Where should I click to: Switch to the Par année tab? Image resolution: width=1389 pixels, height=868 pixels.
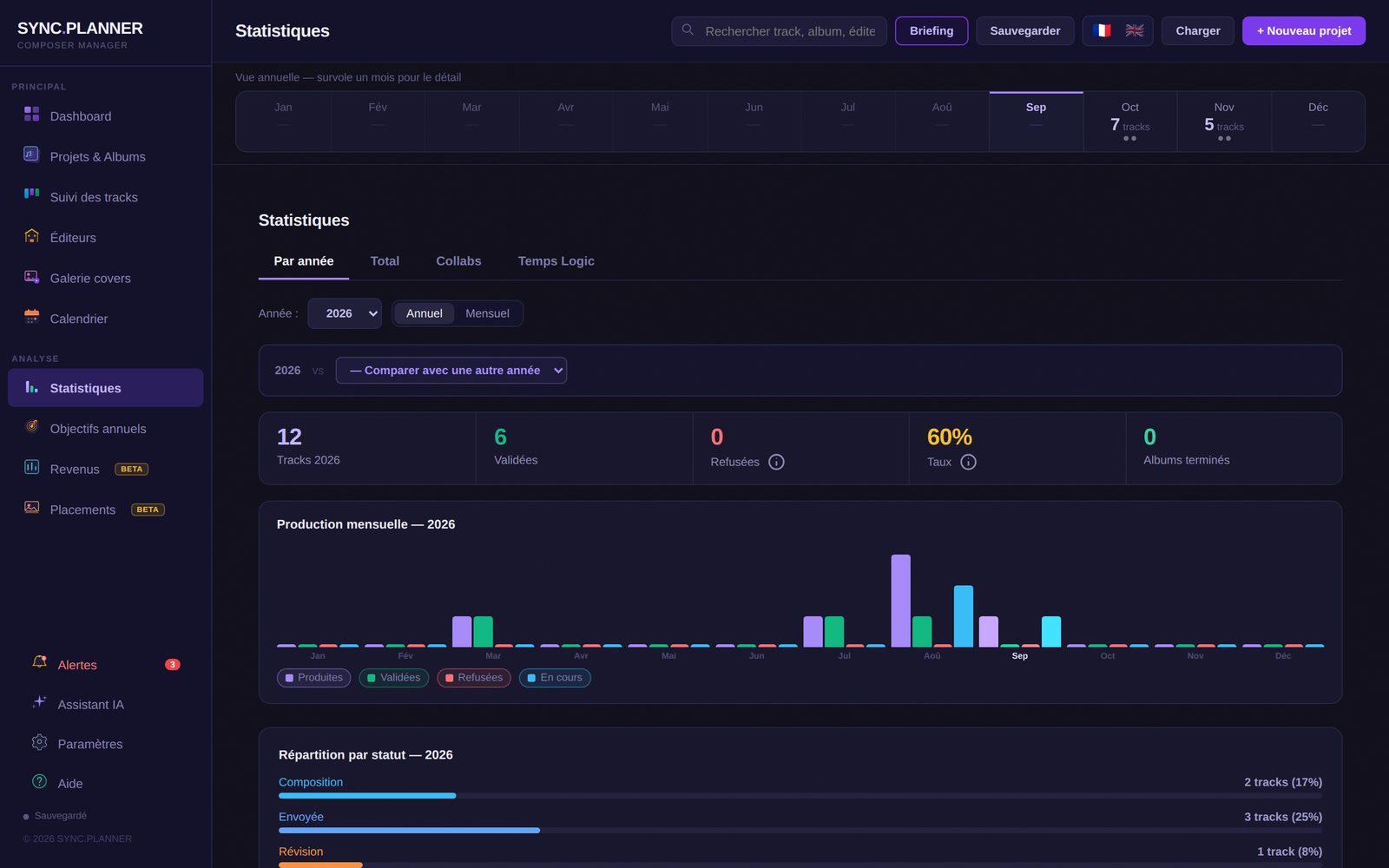pos(304,261)
